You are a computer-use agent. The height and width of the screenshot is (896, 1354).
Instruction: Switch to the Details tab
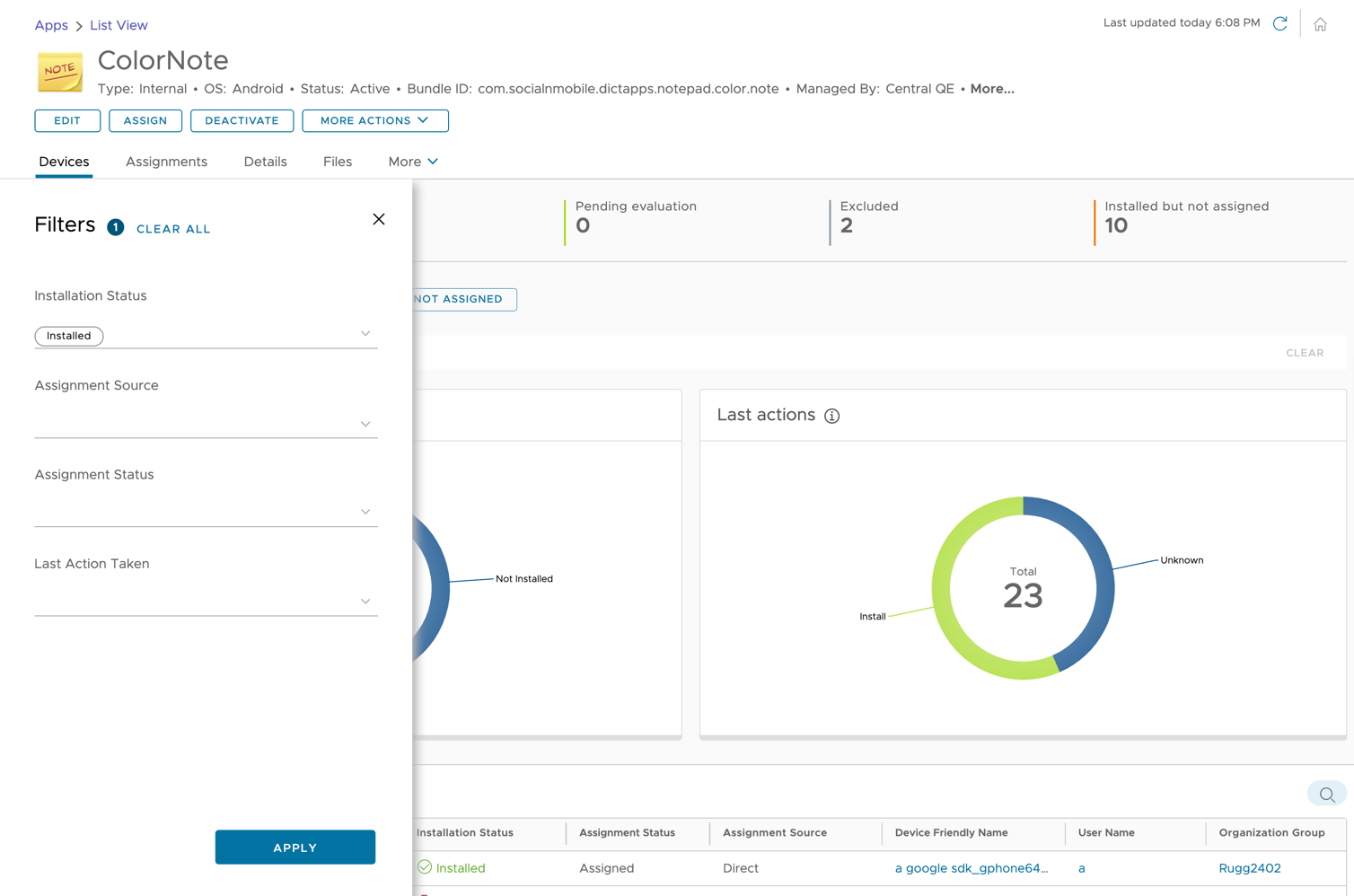[x=265, y=162]
